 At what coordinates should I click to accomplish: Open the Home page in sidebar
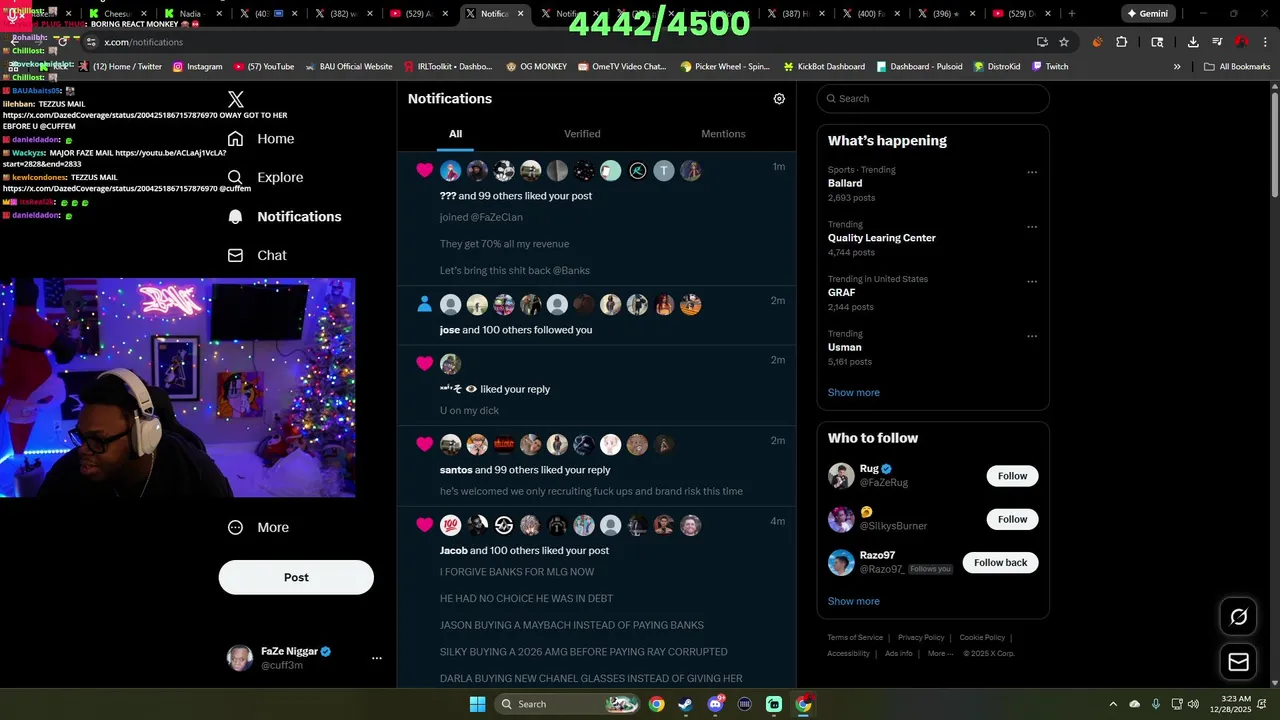[261, 139]
